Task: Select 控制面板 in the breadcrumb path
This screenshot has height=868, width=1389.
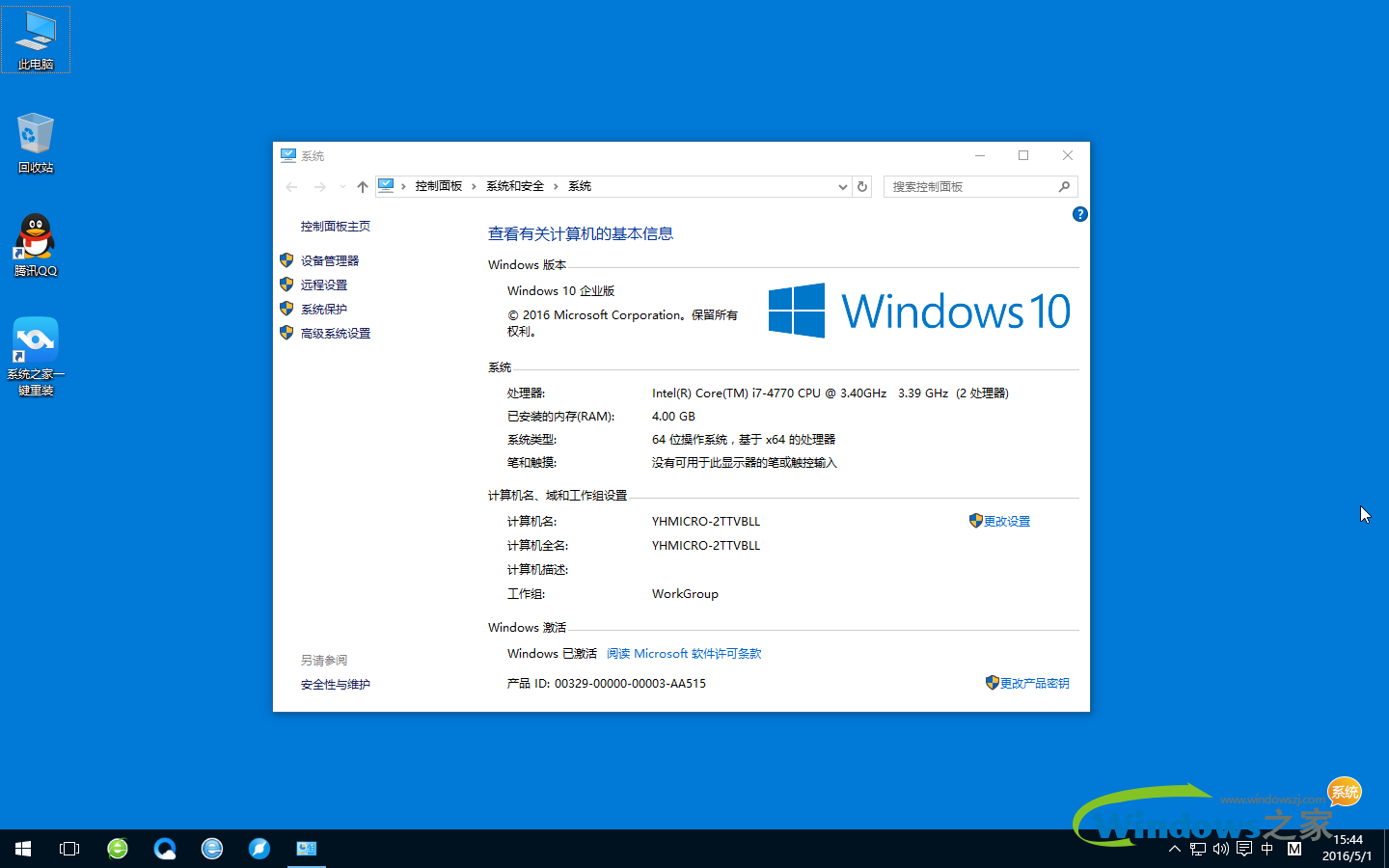Action: coord(438,186)
